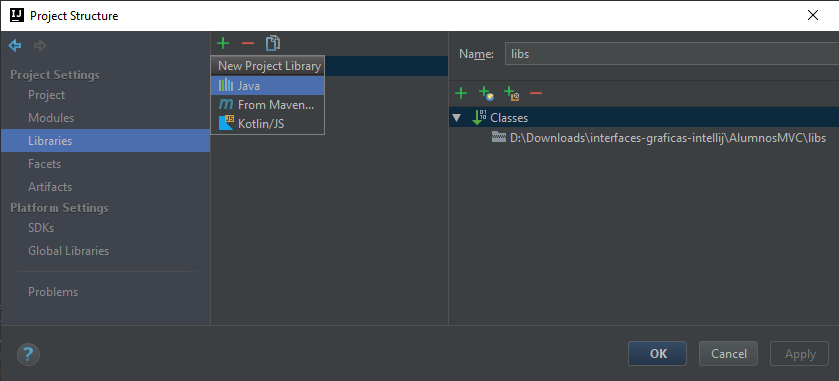The image size is (839, 381).
Task: Click the forward navigation arrow
Action: 40,46
